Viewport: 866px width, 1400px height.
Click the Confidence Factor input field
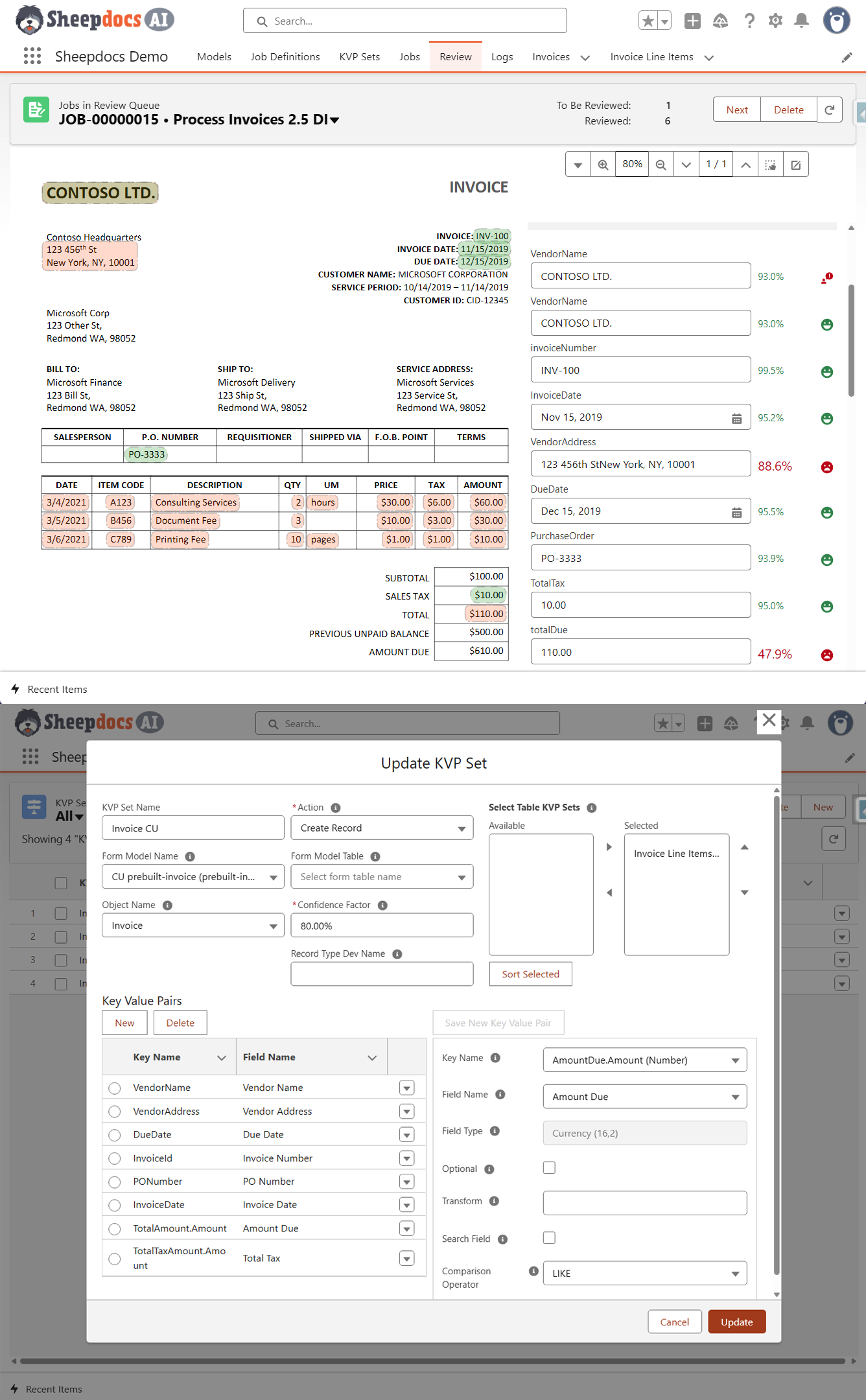(382, 926)
